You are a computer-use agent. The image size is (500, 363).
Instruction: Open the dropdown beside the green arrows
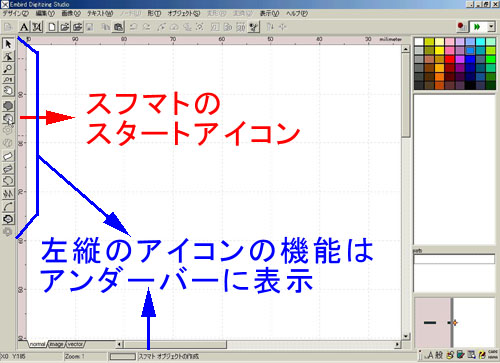(491, 27)
